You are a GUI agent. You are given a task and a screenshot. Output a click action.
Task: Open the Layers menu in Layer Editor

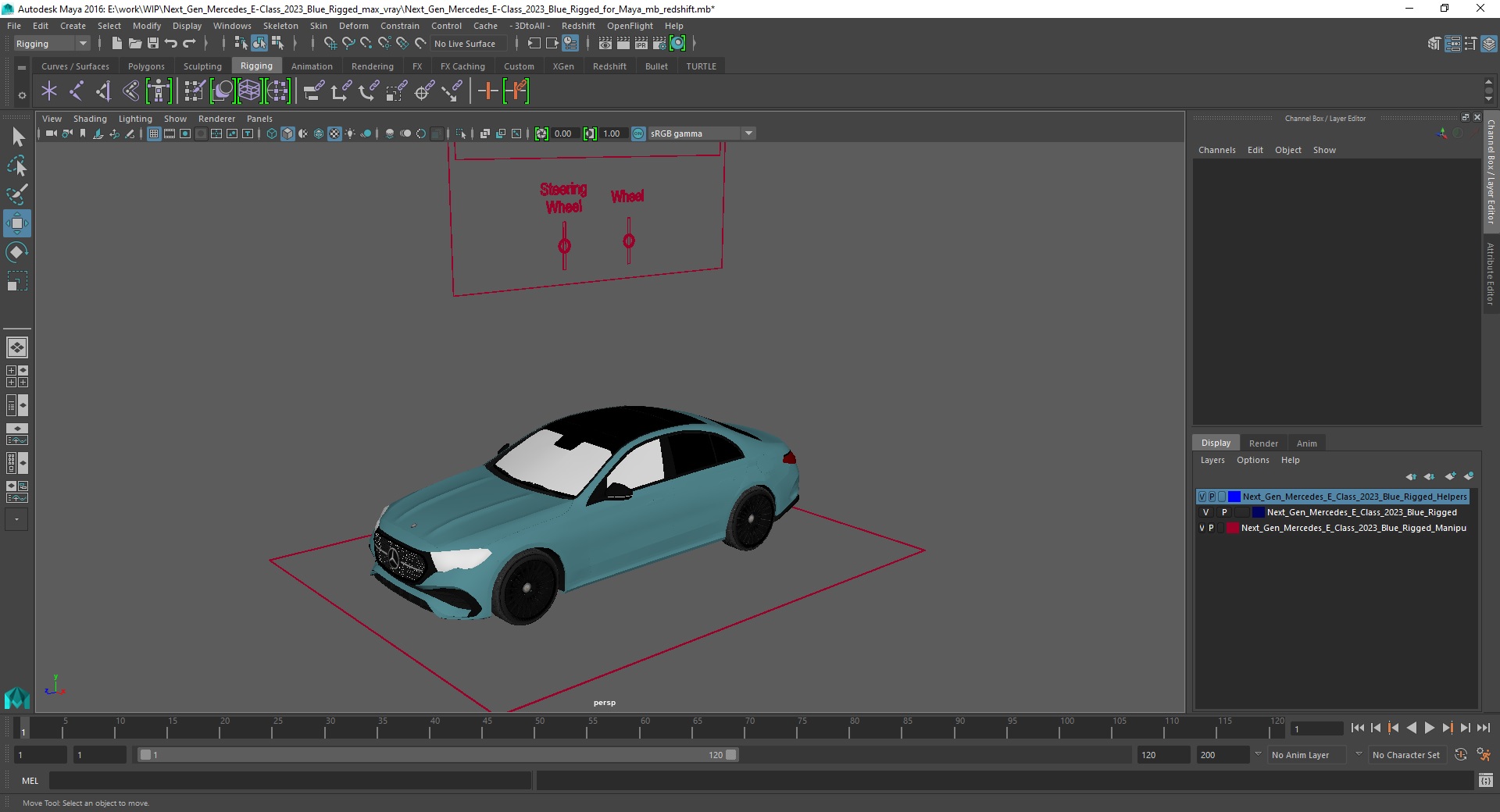pos(1212,460)
